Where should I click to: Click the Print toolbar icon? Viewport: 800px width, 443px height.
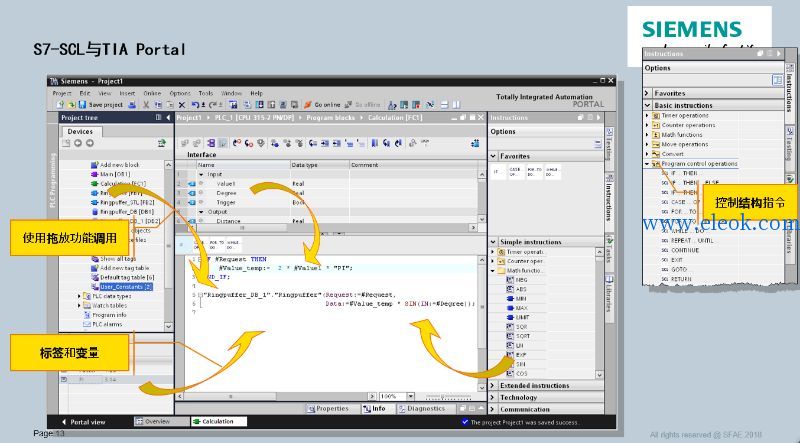[132, 105]
